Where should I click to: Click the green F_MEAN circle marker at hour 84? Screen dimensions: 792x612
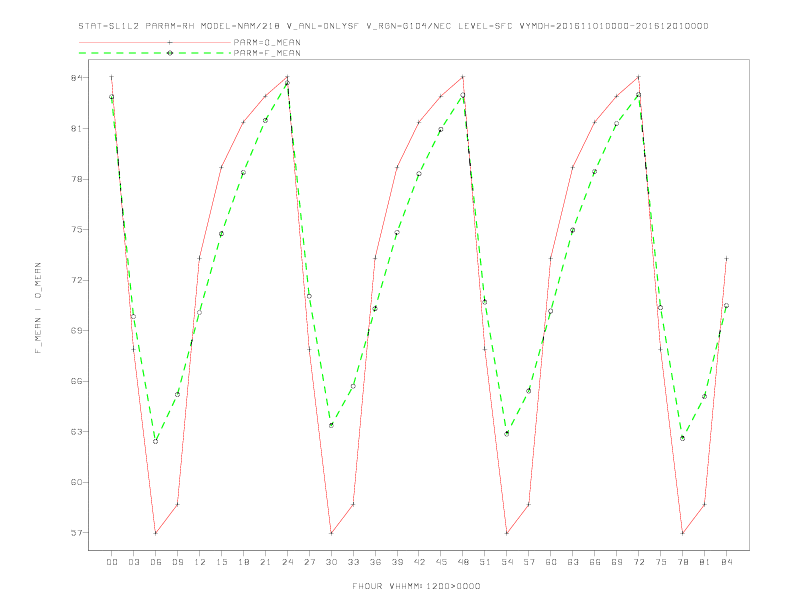pos(726,305)
